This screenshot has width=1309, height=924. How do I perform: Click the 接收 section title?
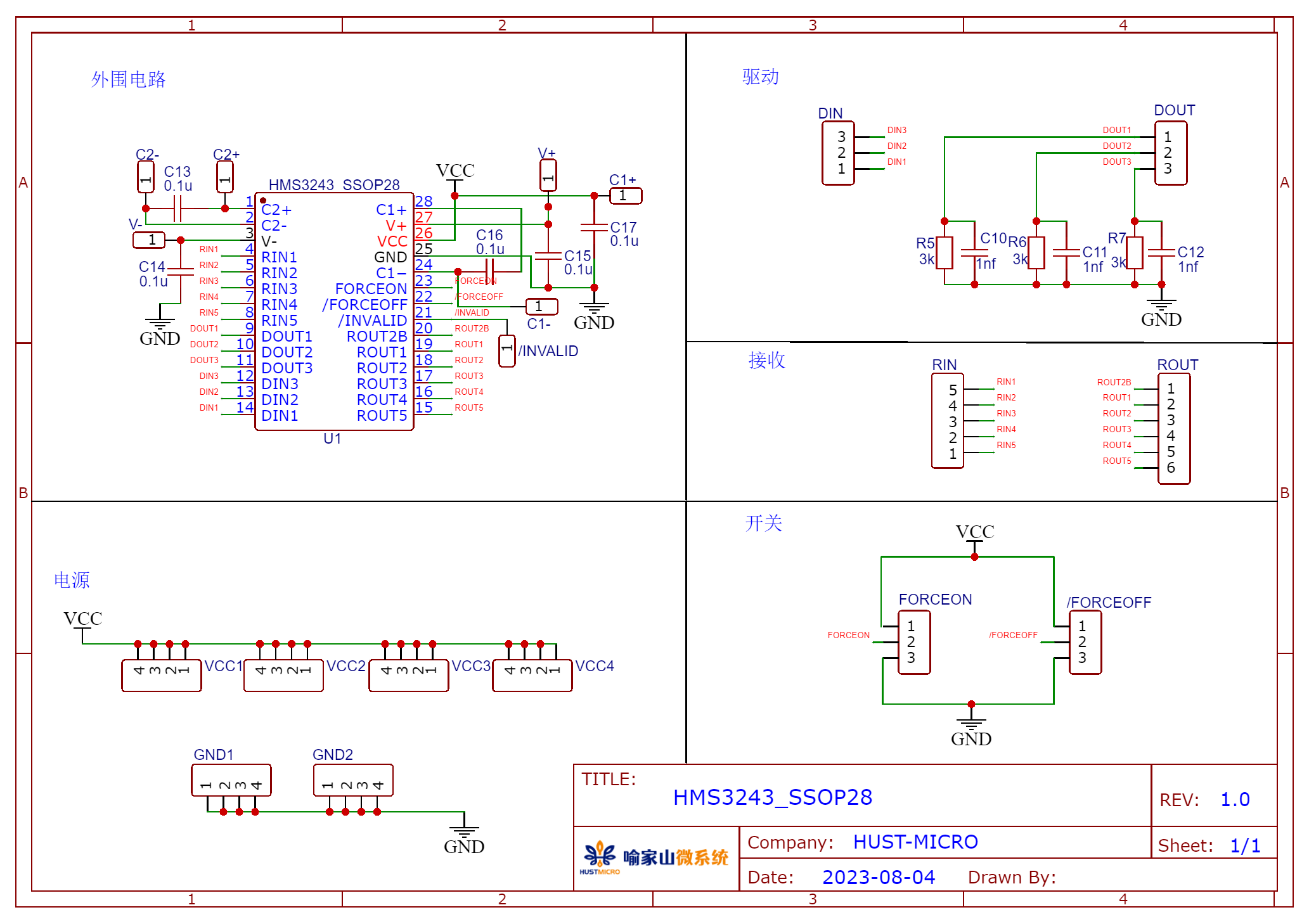[x=767, y=360]
